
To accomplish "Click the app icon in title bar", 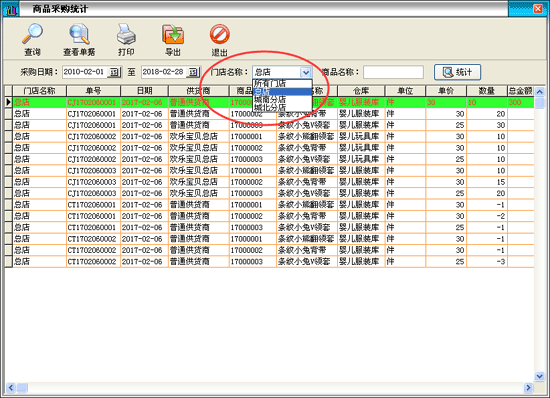I will coord(11,9).
